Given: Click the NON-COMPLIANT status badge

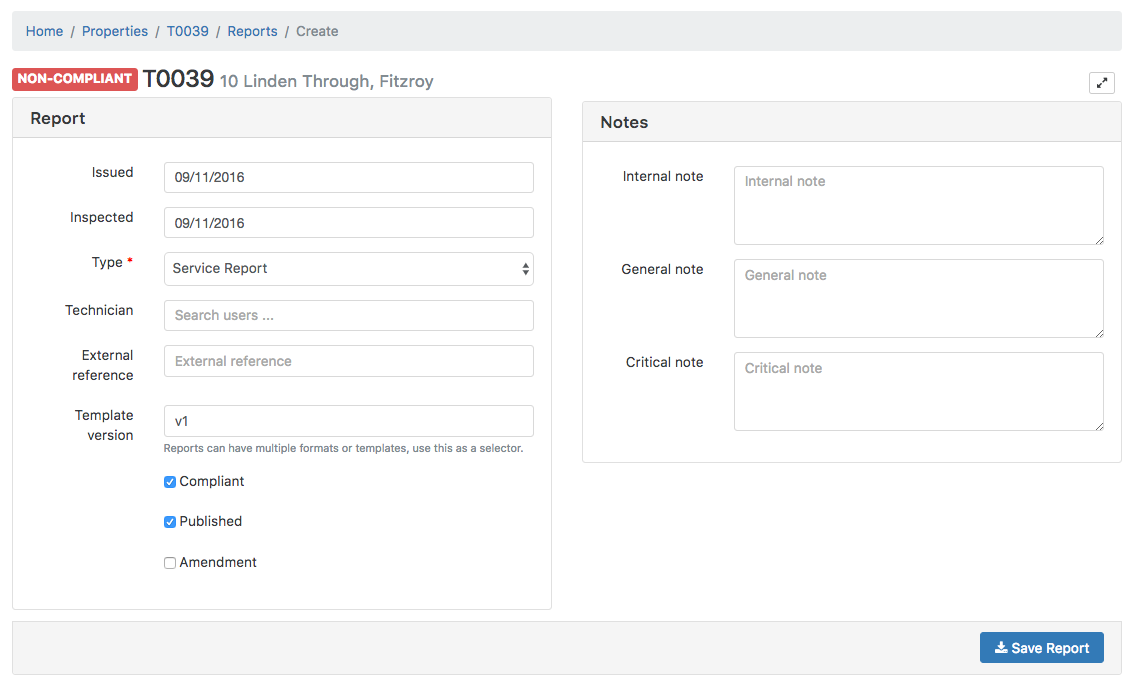Looking at the screenshot, I should point(75,79).
